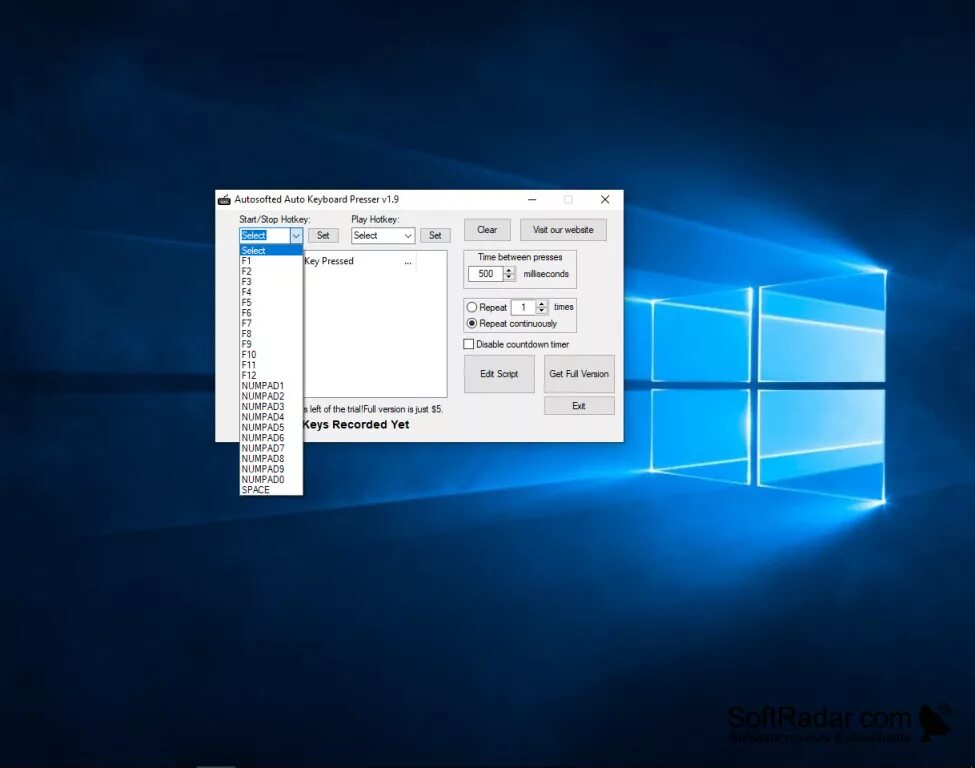This screenshot has height=768, width=975.
Task: Click Set next to Start/Stop Hotkey
Action: 323,236
